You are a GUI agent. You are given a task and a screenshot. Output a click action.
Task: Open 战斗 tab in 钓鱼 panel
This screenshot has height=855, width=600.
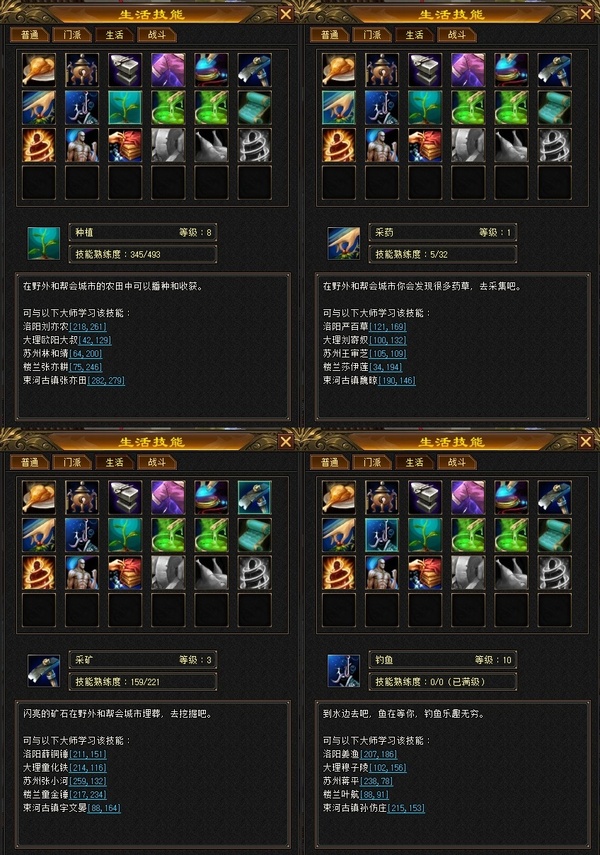tap(457, 462)
